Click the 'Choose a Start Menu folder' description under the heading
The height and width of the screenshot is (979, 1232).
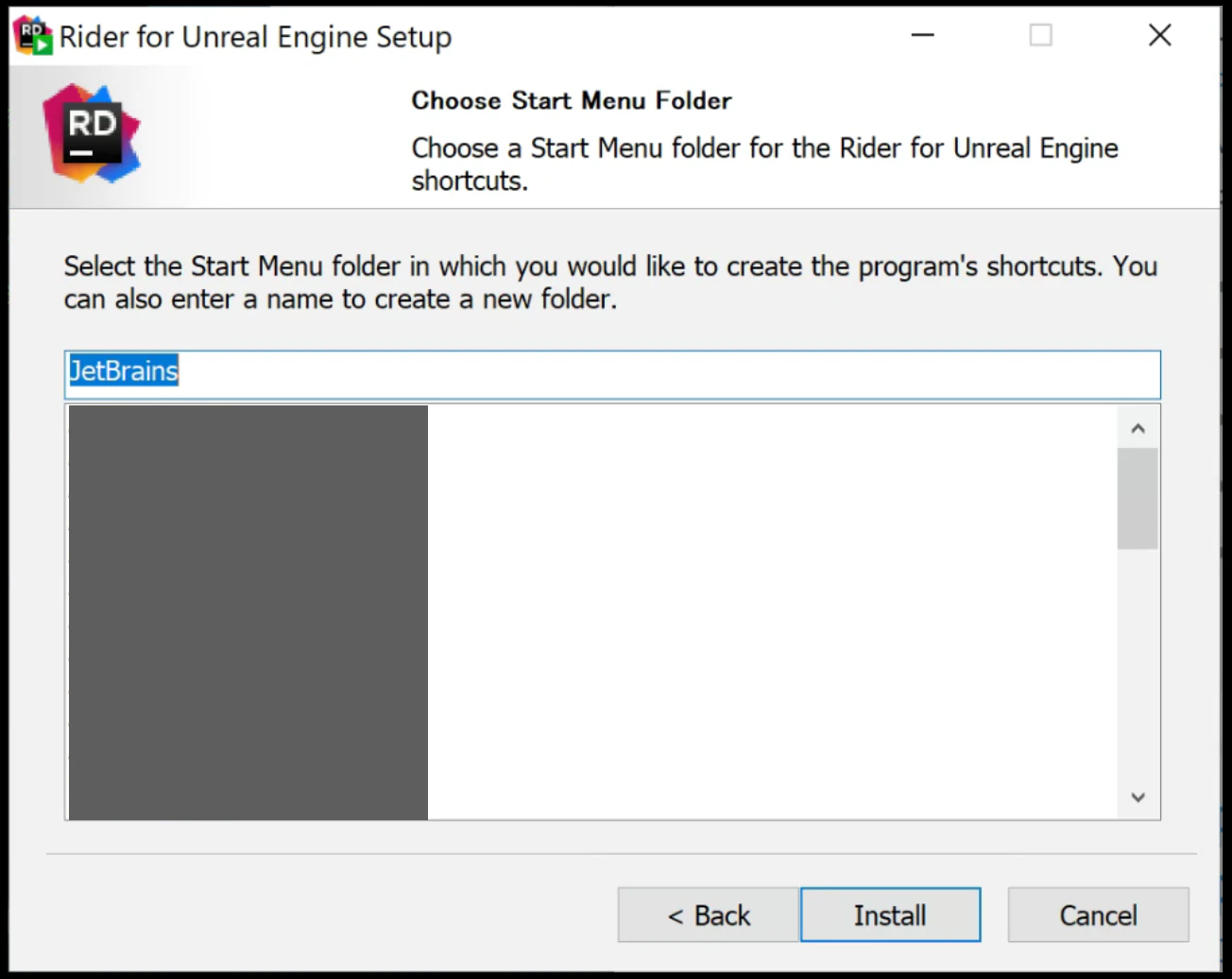point(764,164)
